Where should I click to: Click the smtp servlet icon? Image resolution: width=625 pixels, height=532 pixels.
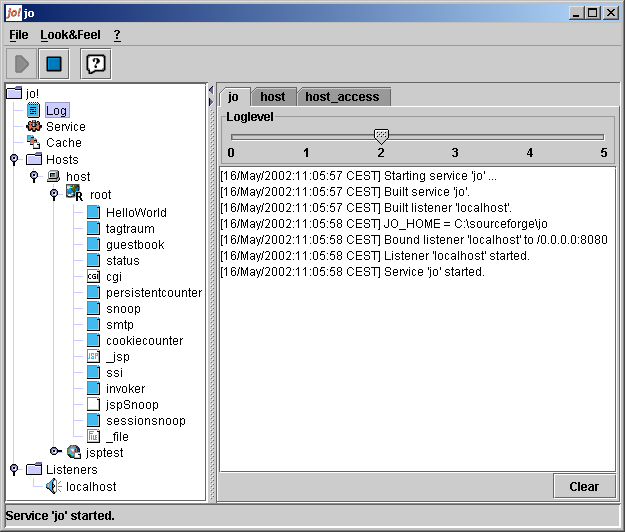pos(93,324)
